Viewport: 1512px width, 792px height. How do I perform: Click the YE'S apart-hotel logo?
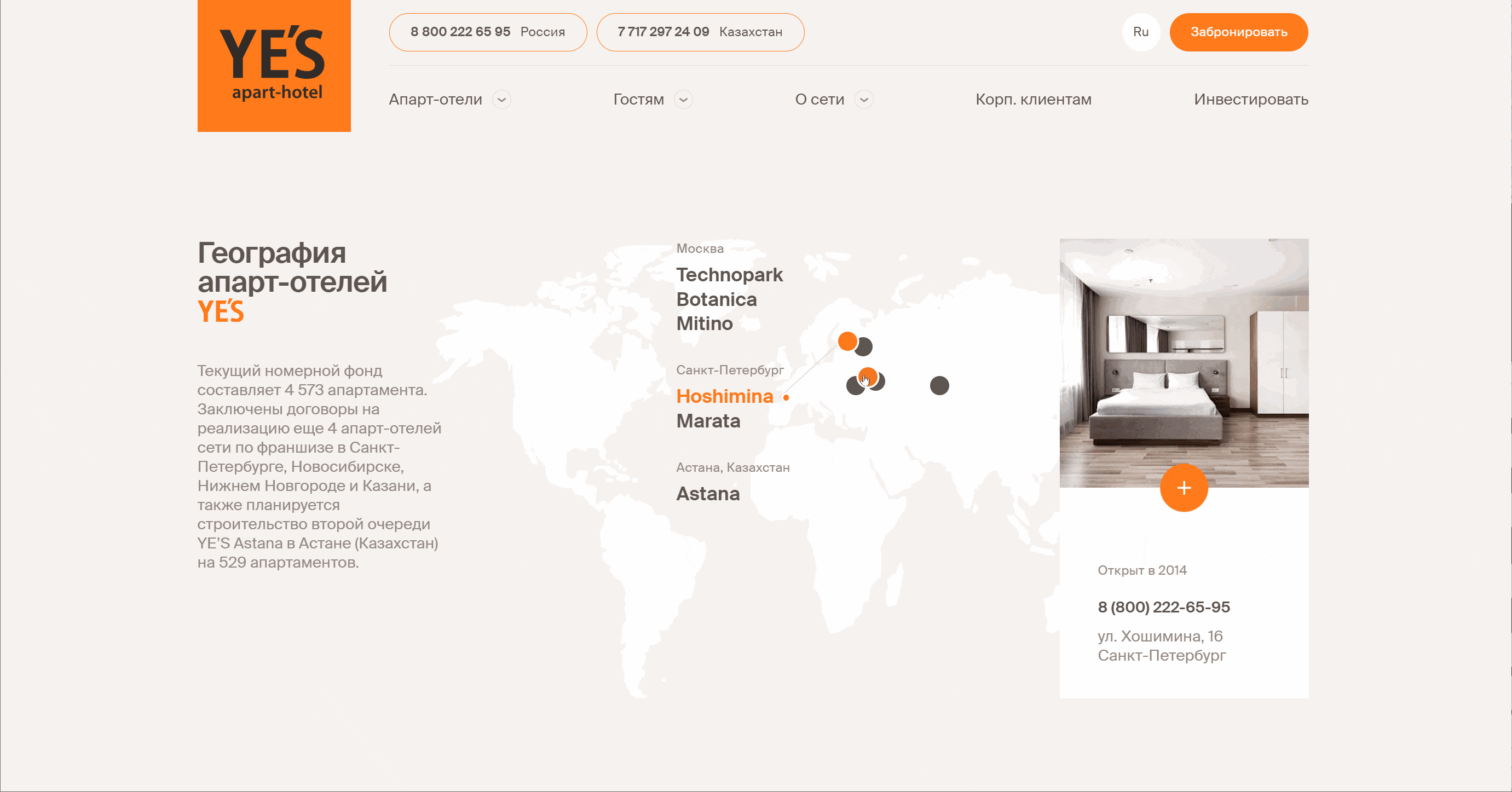274,66
